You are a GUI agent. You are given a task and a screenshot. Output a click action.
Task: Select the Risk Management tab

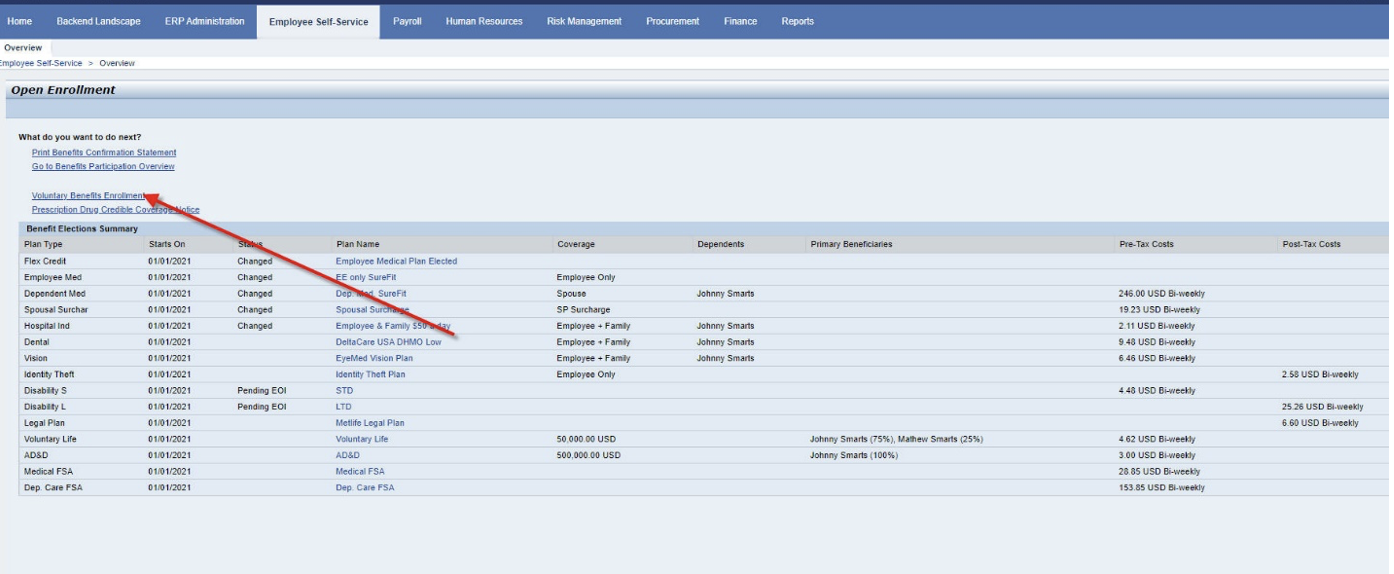tap(584, 22)
